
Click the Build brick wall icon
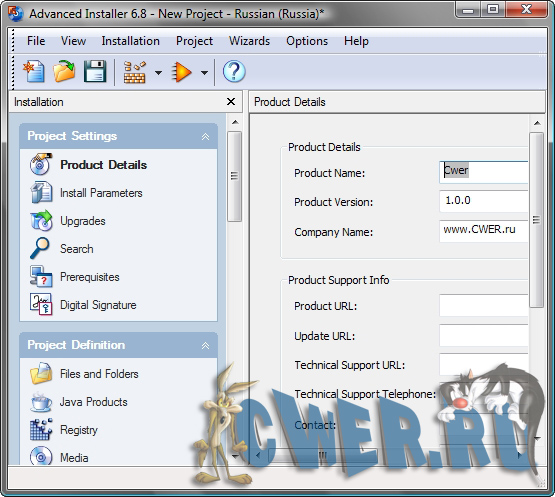135,72
